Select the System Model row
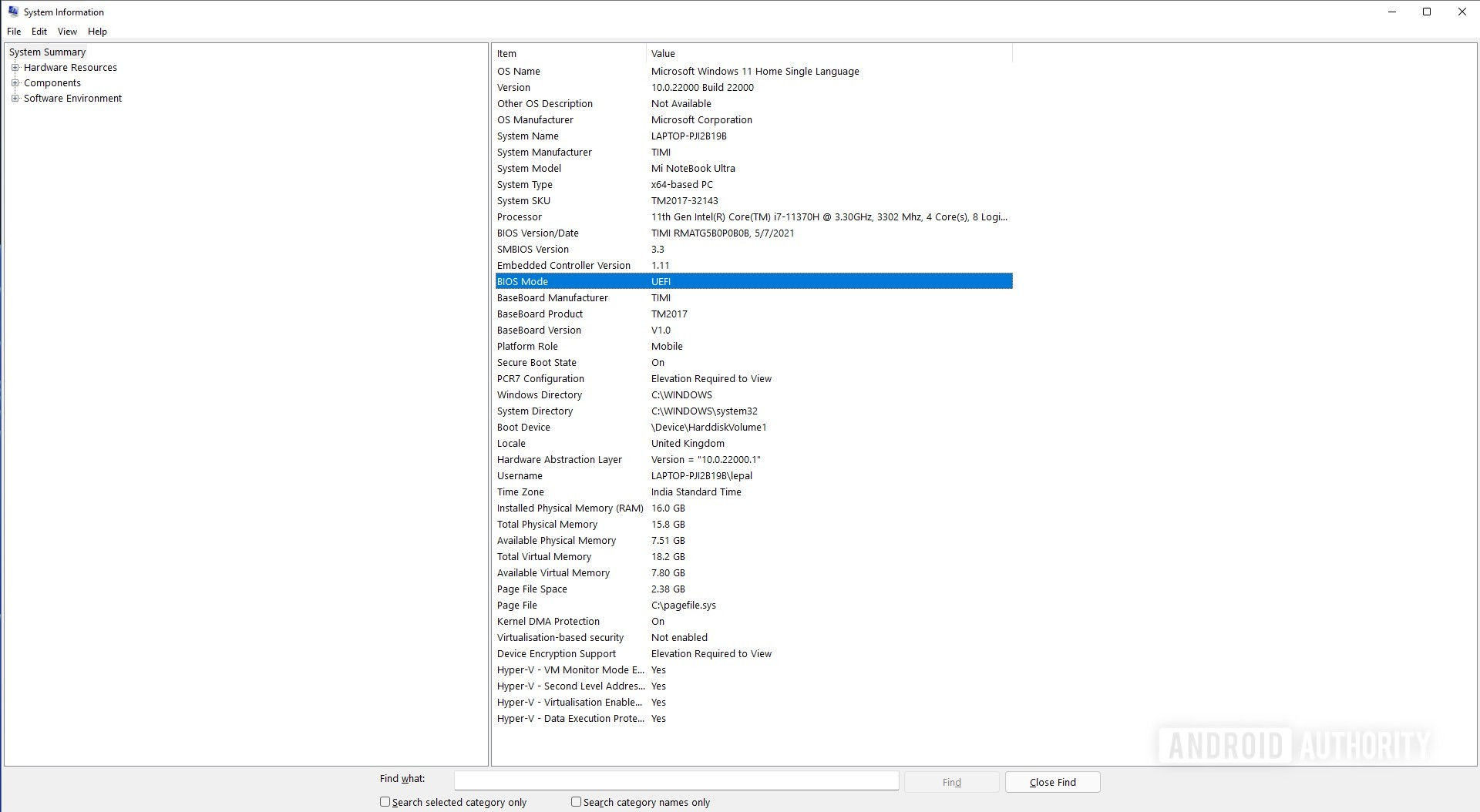1480x812 pixels. (x=753, y=168)
